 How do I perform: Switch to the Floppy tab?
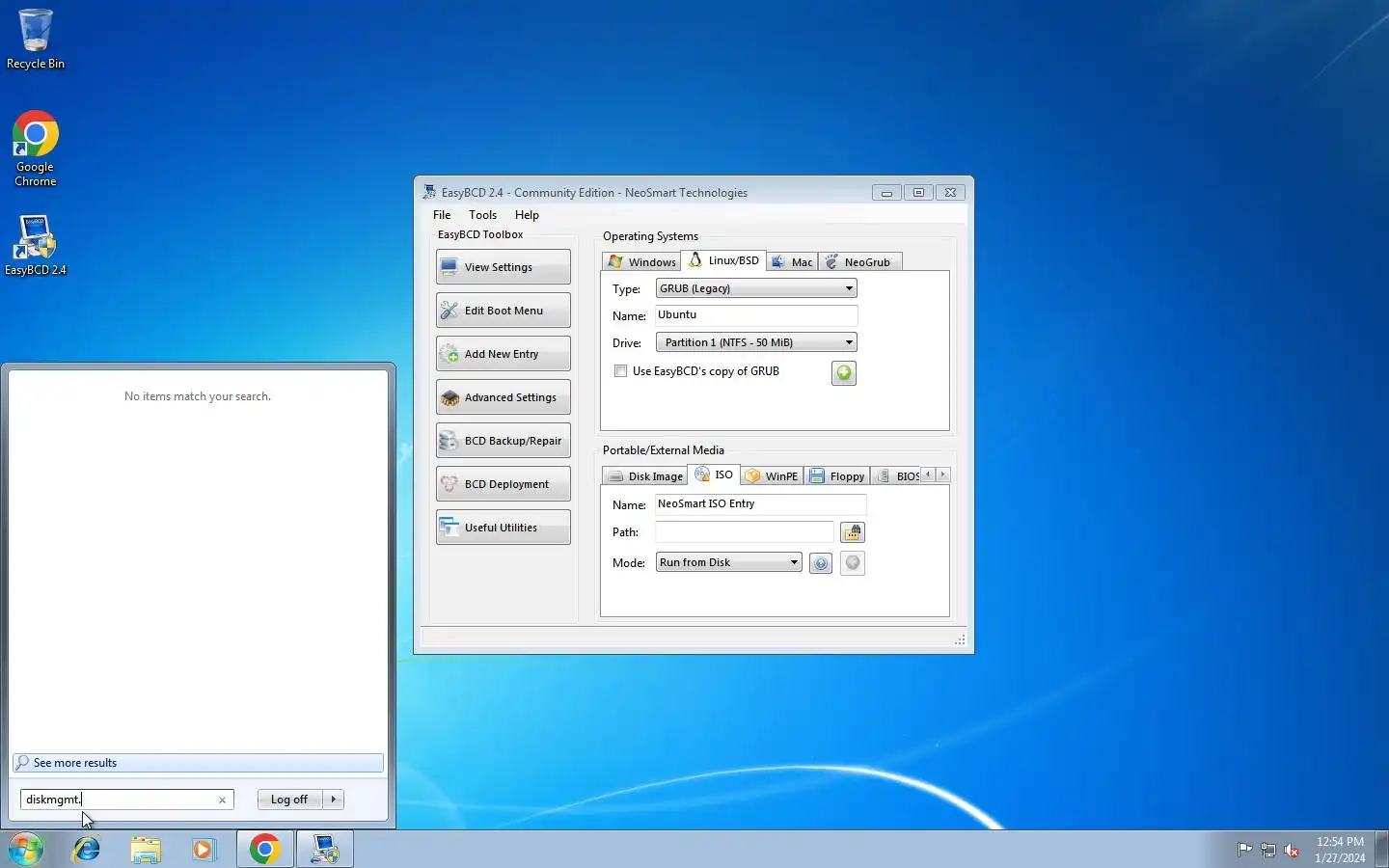pos(837,476)
